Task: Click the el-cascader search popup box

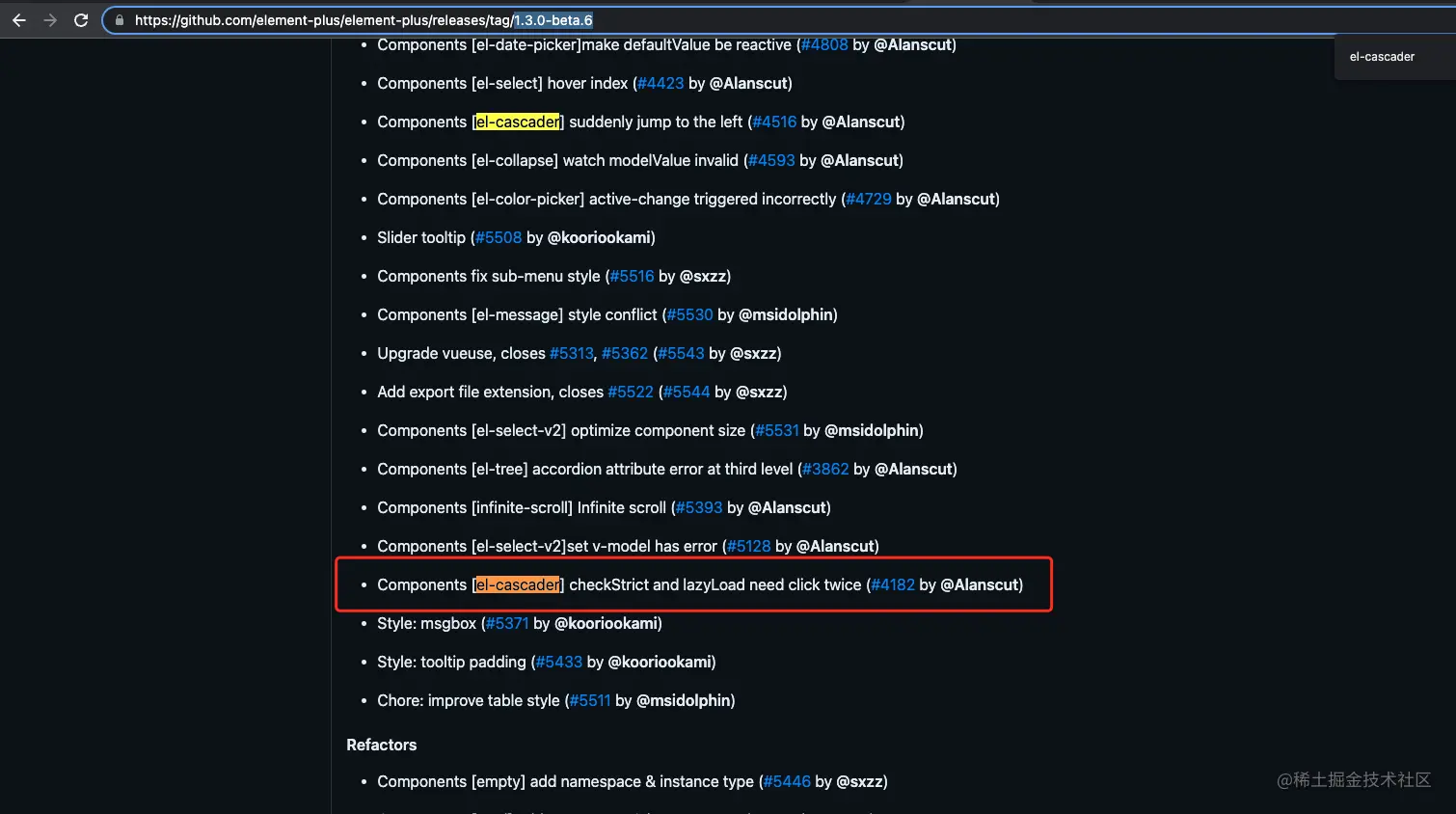Action: [x=1394, y=57]
